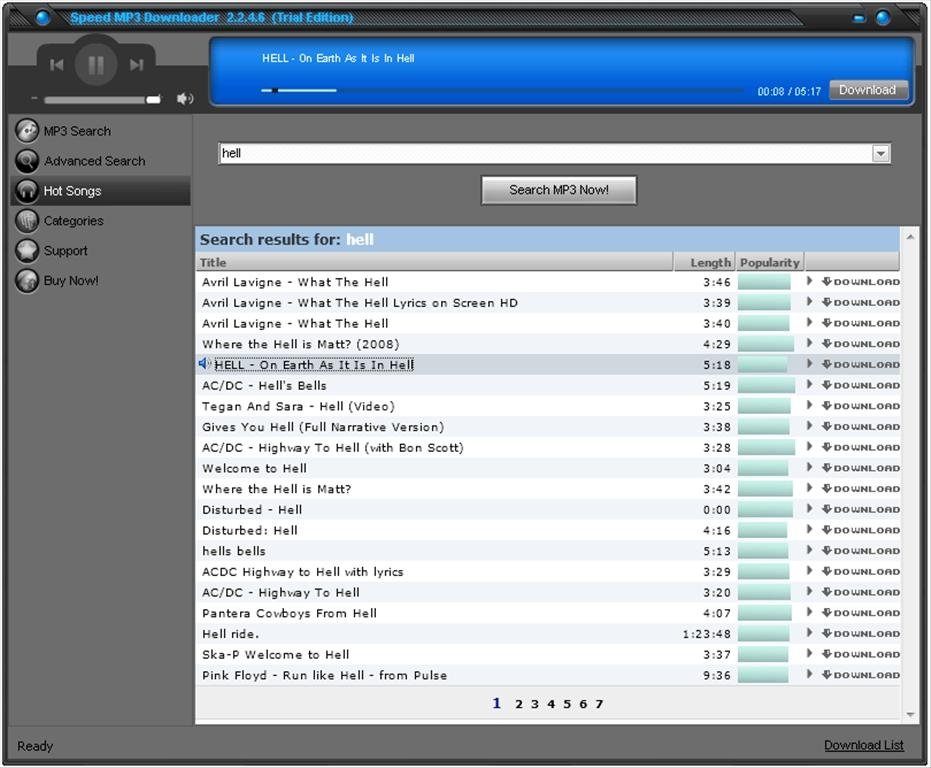
Task: Open the Support section
Action: pyautogui.click(x=65, y=251)
